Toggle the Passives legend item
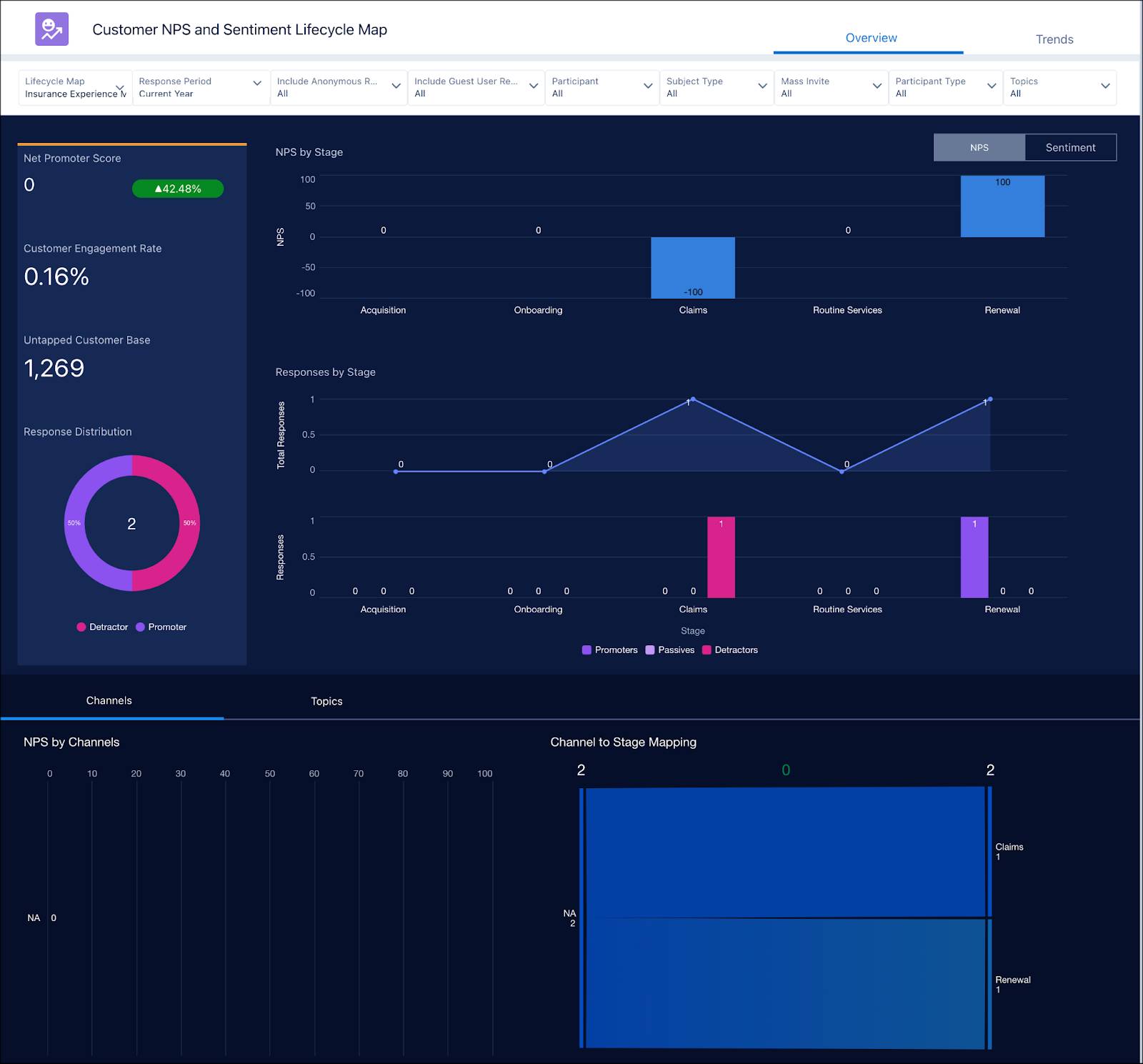The height and width of the screenshot is (1064, 1143). pyautogui.click(x=669, y=650)
